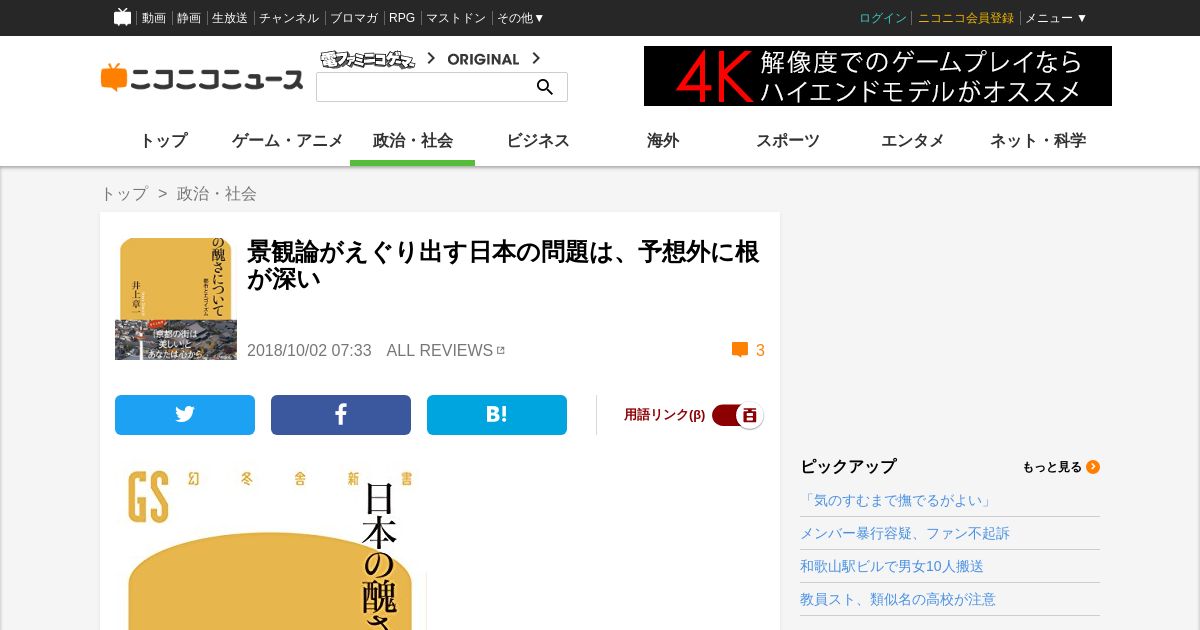Click the search magnifier icon

point(545,87)
